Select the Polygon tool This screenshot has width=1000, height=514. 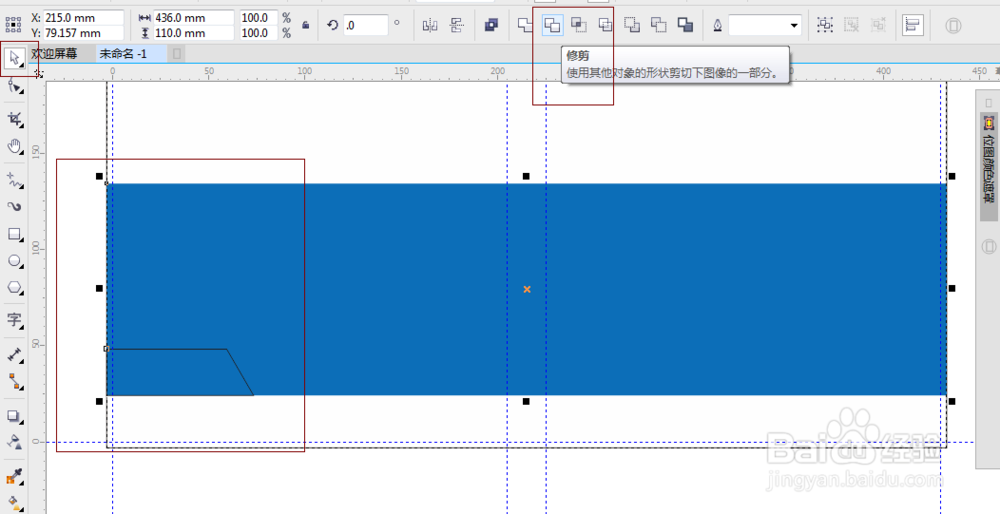pyautogui.click(x=14, y=288)
